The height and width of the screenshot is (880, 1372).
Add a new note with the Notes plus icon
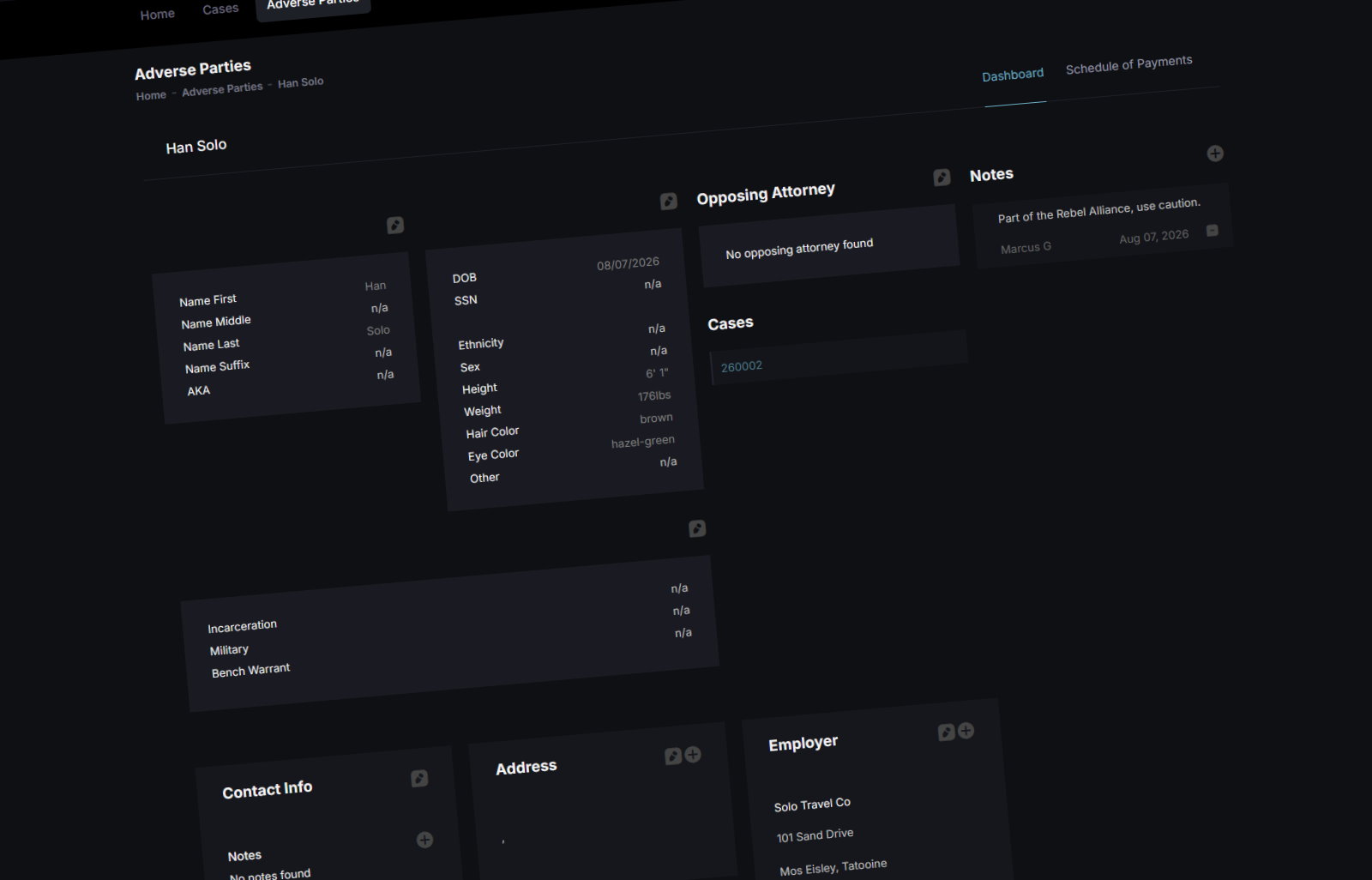pos(1215,154)
